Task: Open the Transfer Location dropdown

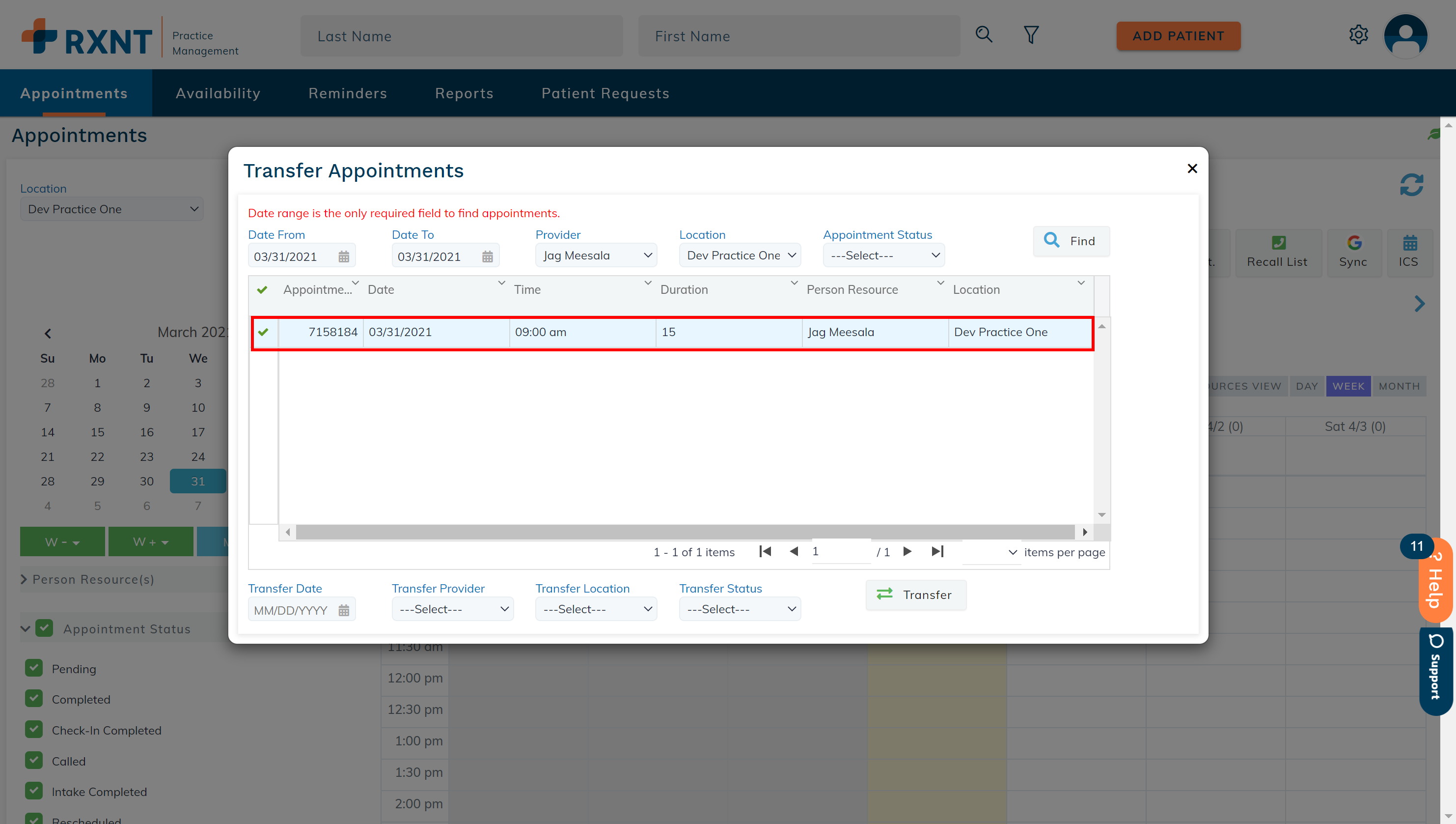Action: [596, 609]
